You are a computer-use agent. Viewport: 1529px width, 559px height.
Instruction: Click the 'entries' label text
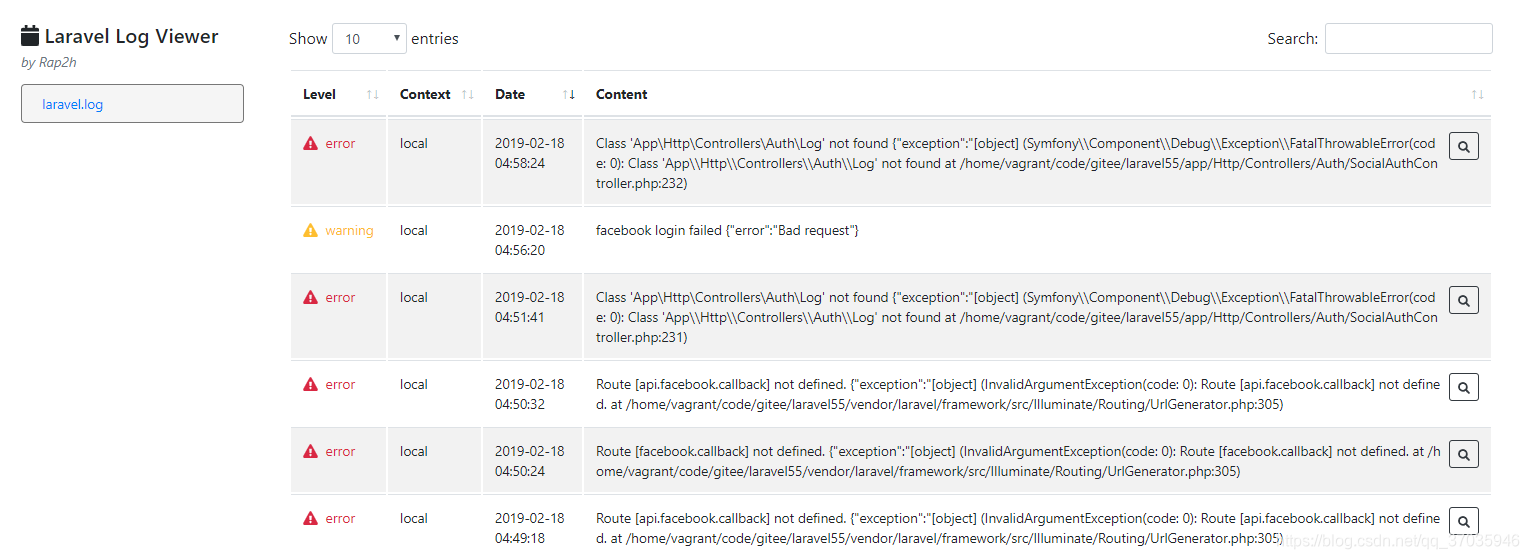[x=435, y=38]
